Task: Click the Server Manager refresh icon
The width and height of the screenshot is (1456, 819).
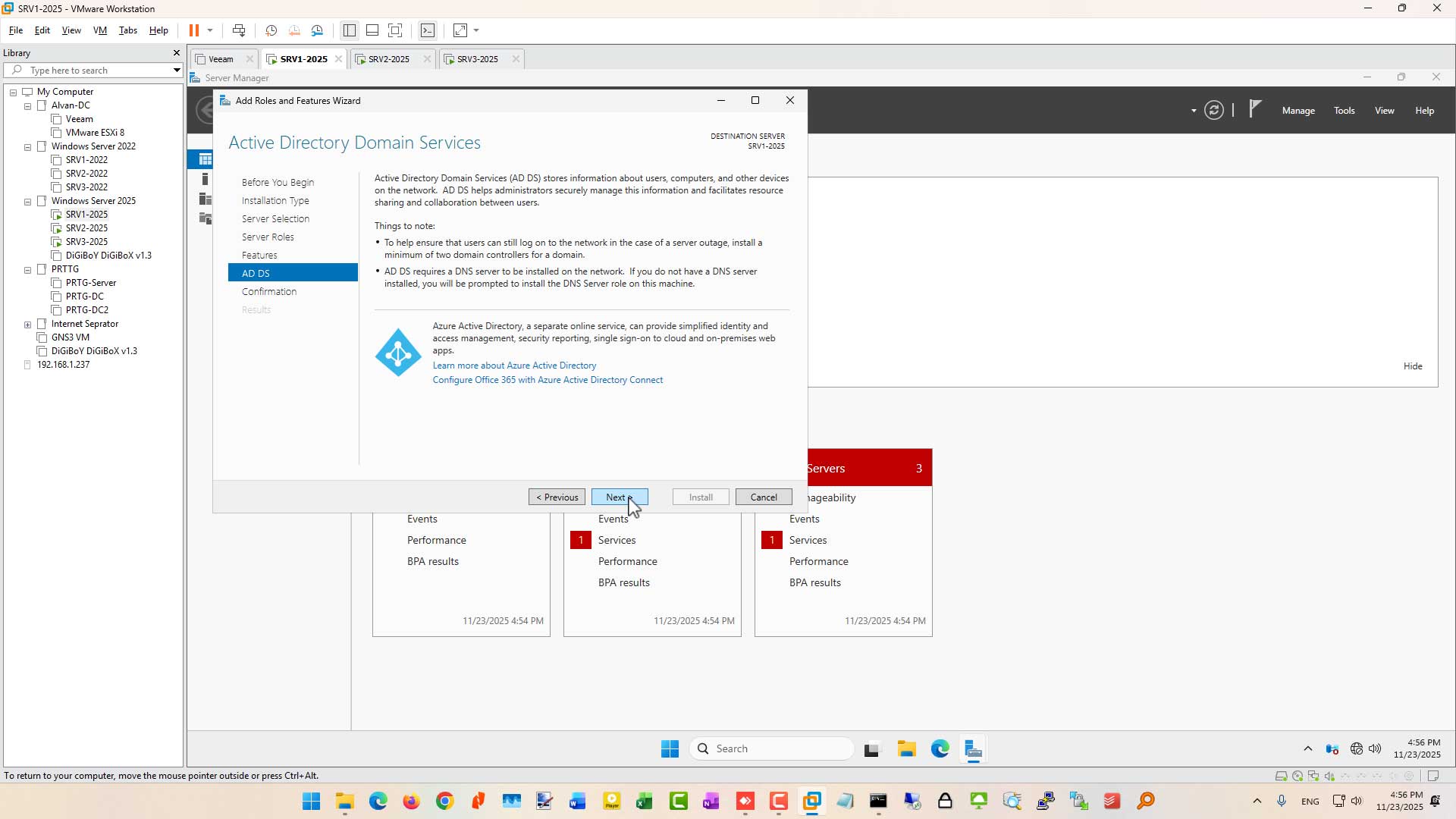Action: (x=1214, y=111)
